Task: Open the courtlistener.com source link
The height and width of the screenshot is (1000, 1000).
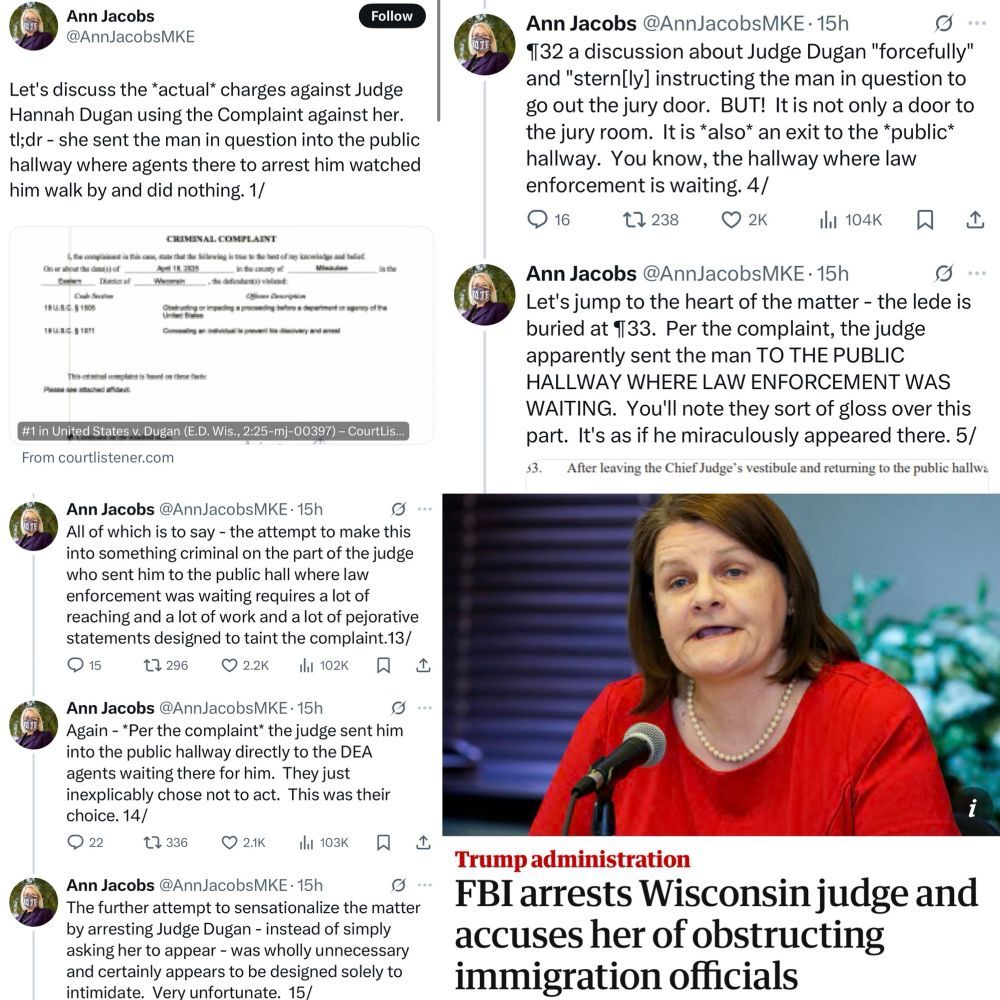Action: pyautogui.click(x=98, y=457)
